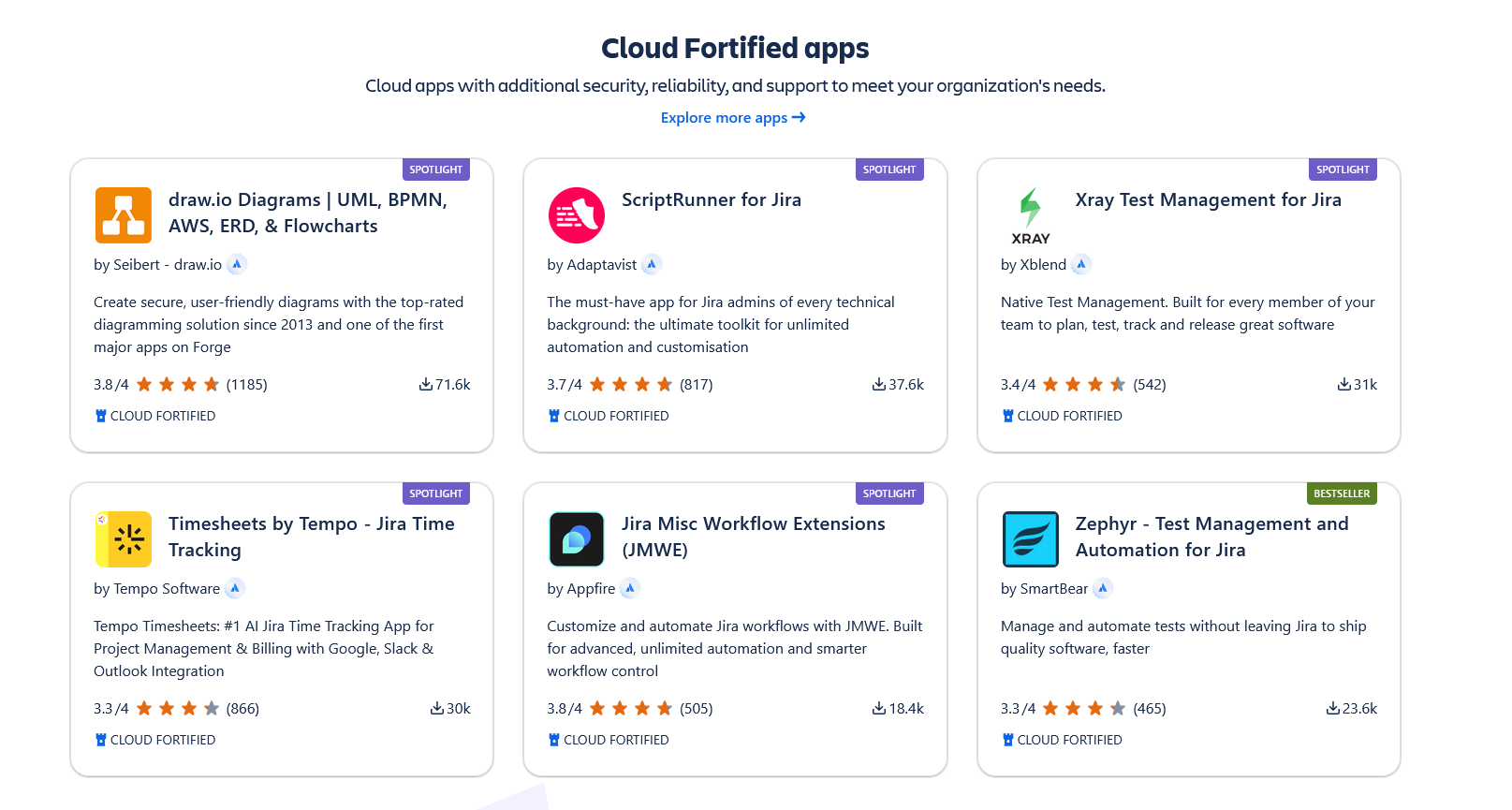This screenshot has width=1512, height=810.
Task: Click the Zephyr app logo
Action: coord(1030,539)
